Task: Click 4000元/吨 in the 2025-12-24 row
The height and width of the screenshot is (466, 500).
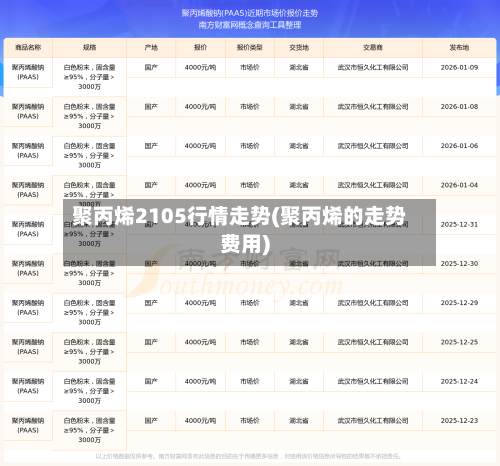Action: pyautogui.click(x=200, y=381)
